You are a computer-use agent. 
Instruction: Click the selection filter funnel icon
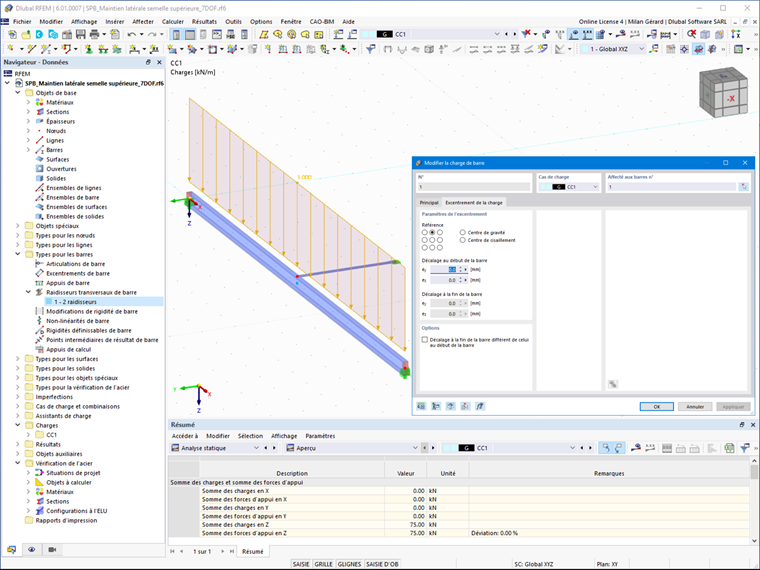tap(370, 49)
